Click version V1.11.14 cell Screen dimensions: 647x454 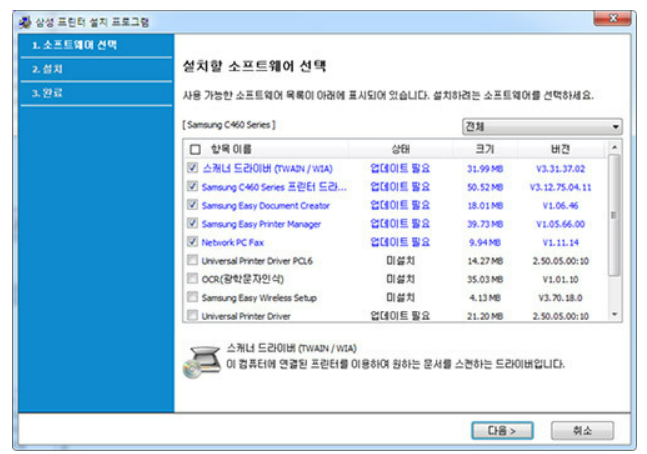point(560,243)
